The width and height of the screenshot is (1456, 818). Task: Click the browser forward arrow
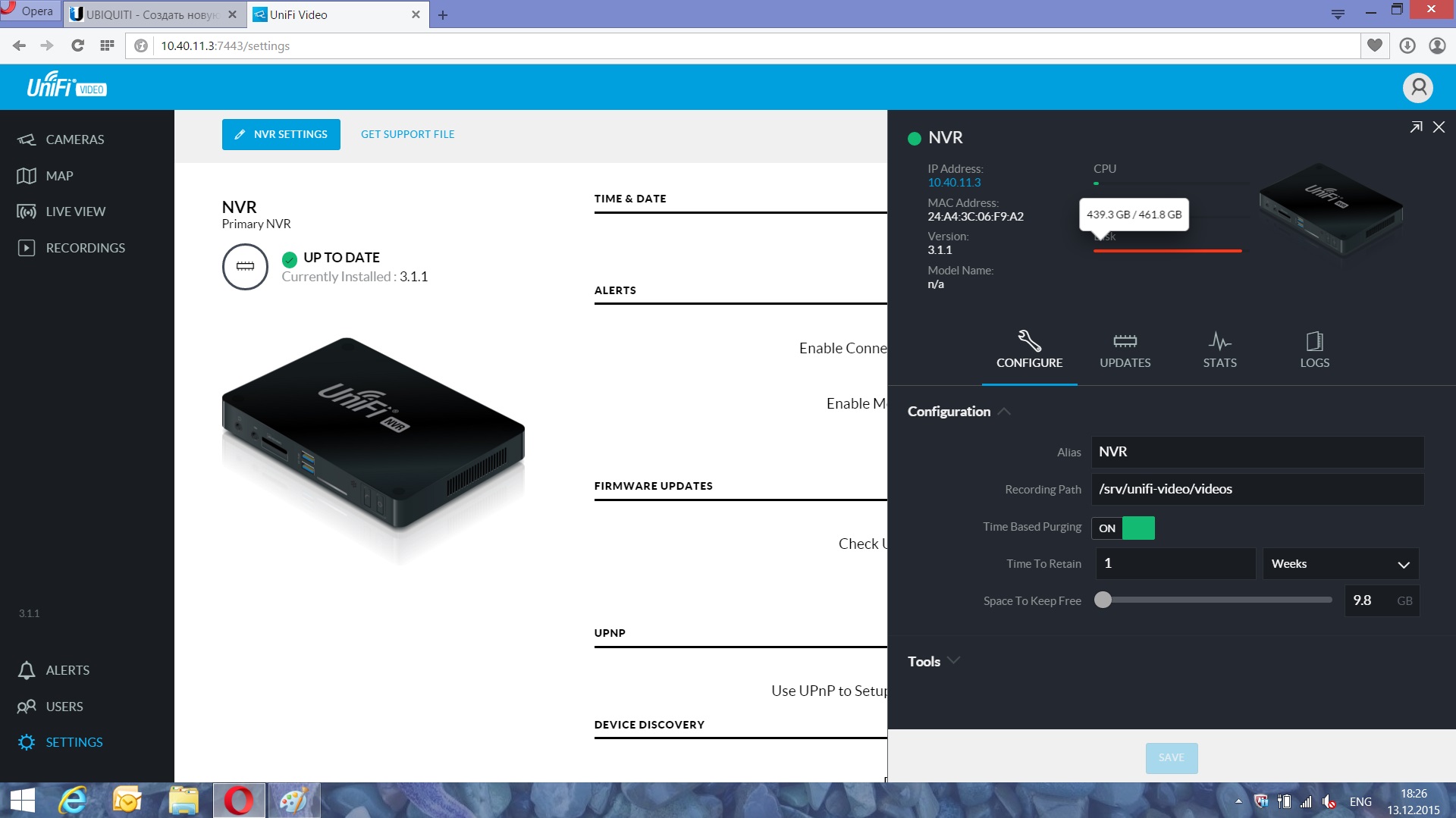pos(47,45)
